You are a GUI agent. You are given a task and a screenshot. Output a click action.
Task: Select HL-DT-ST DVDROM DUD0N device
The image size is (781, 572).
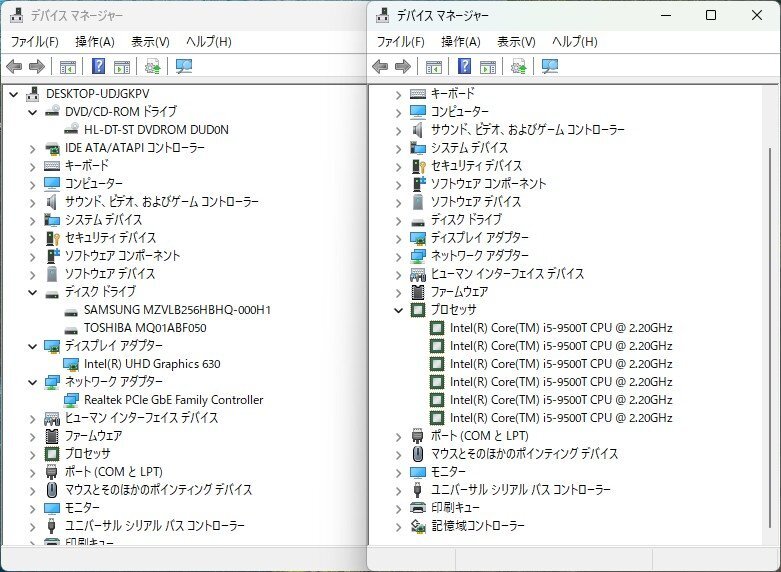(156, 130)
